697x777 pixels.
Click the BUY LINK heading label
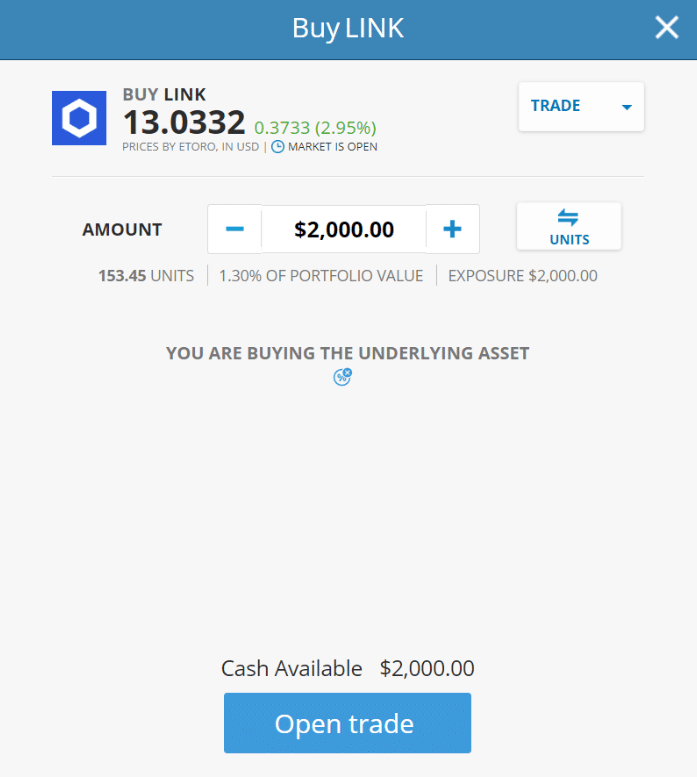tap(164, 94)
